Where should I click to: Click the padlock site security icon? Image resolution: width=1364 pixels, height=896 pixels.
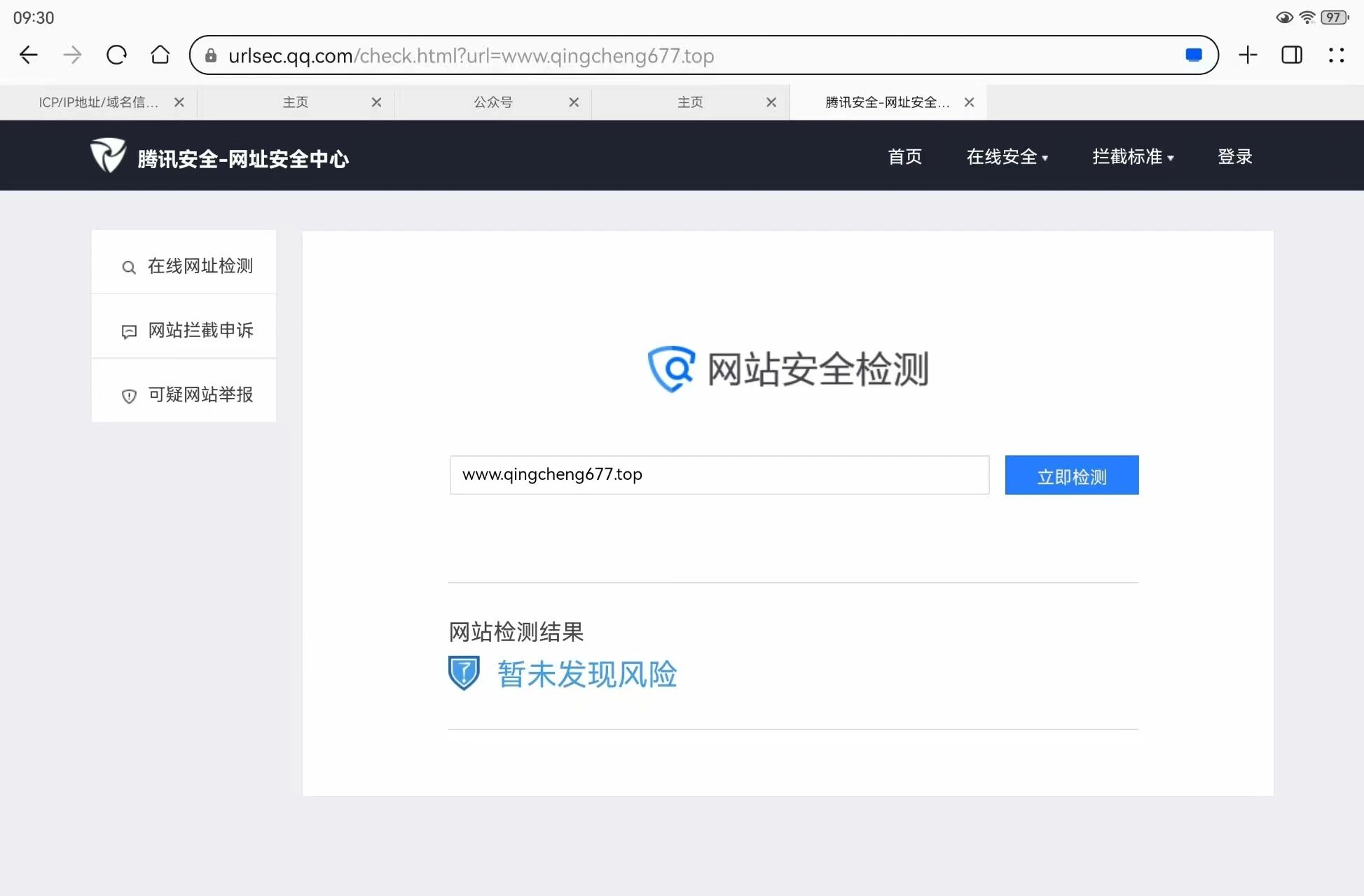210,55
